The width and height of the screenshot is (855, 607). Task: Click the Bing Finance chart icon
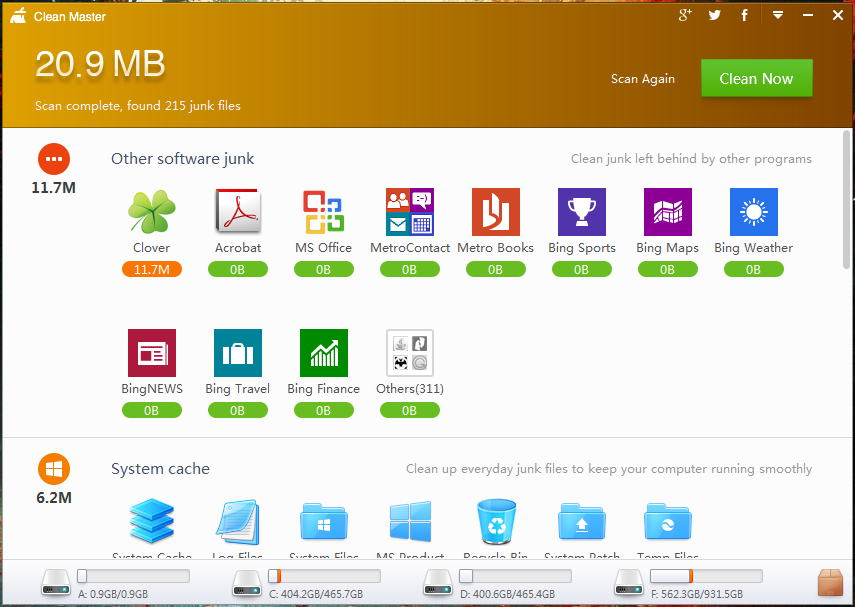click(x=323, y=353)
